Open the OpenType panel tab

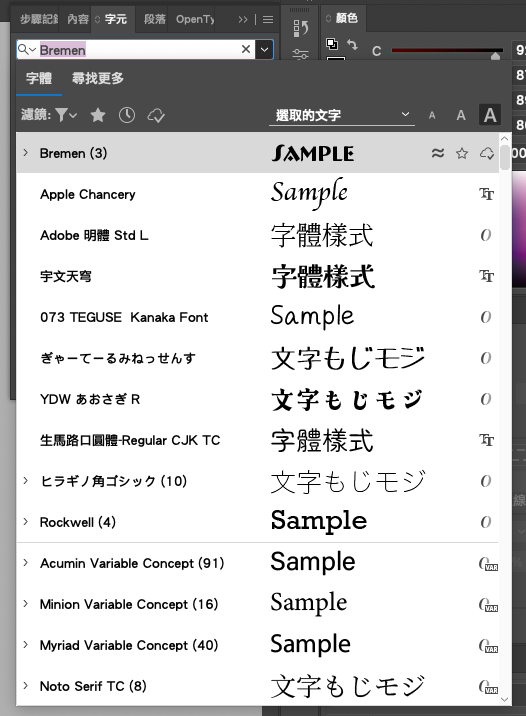[x=195, y=19]
